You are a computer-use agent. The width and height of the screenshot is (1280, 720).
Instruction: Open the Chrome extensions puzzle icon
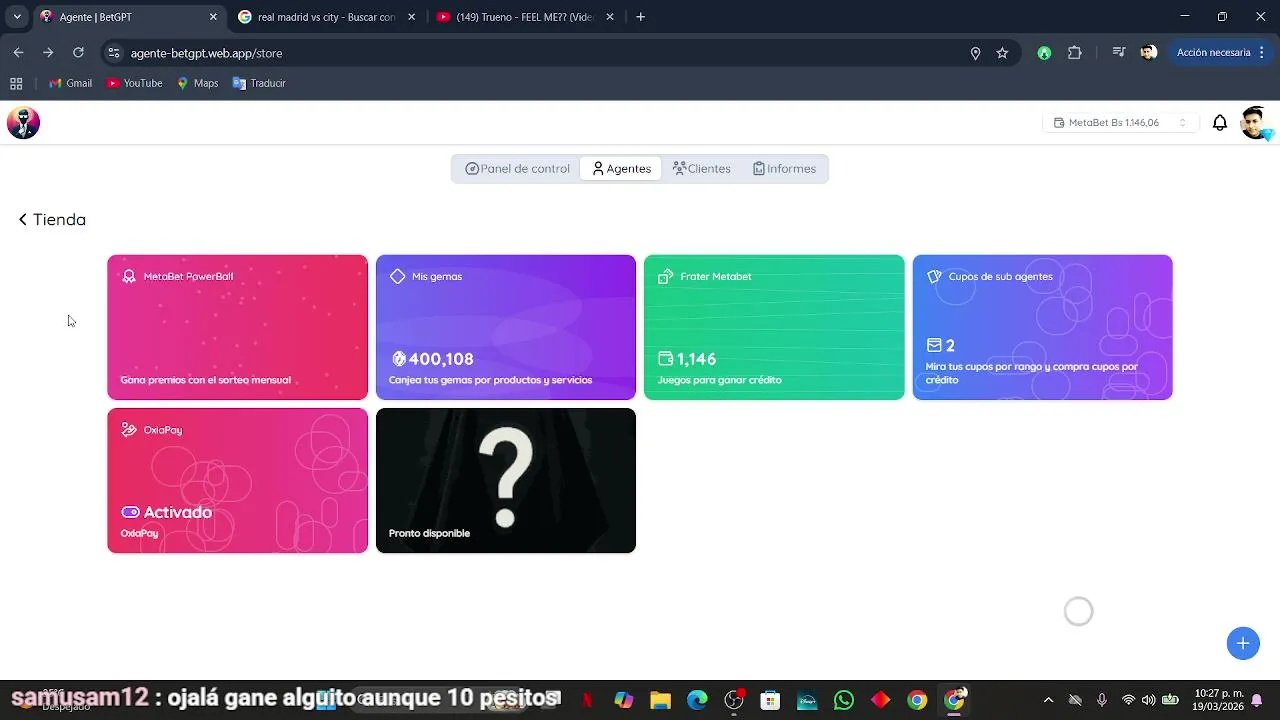tap(1075, 53)
